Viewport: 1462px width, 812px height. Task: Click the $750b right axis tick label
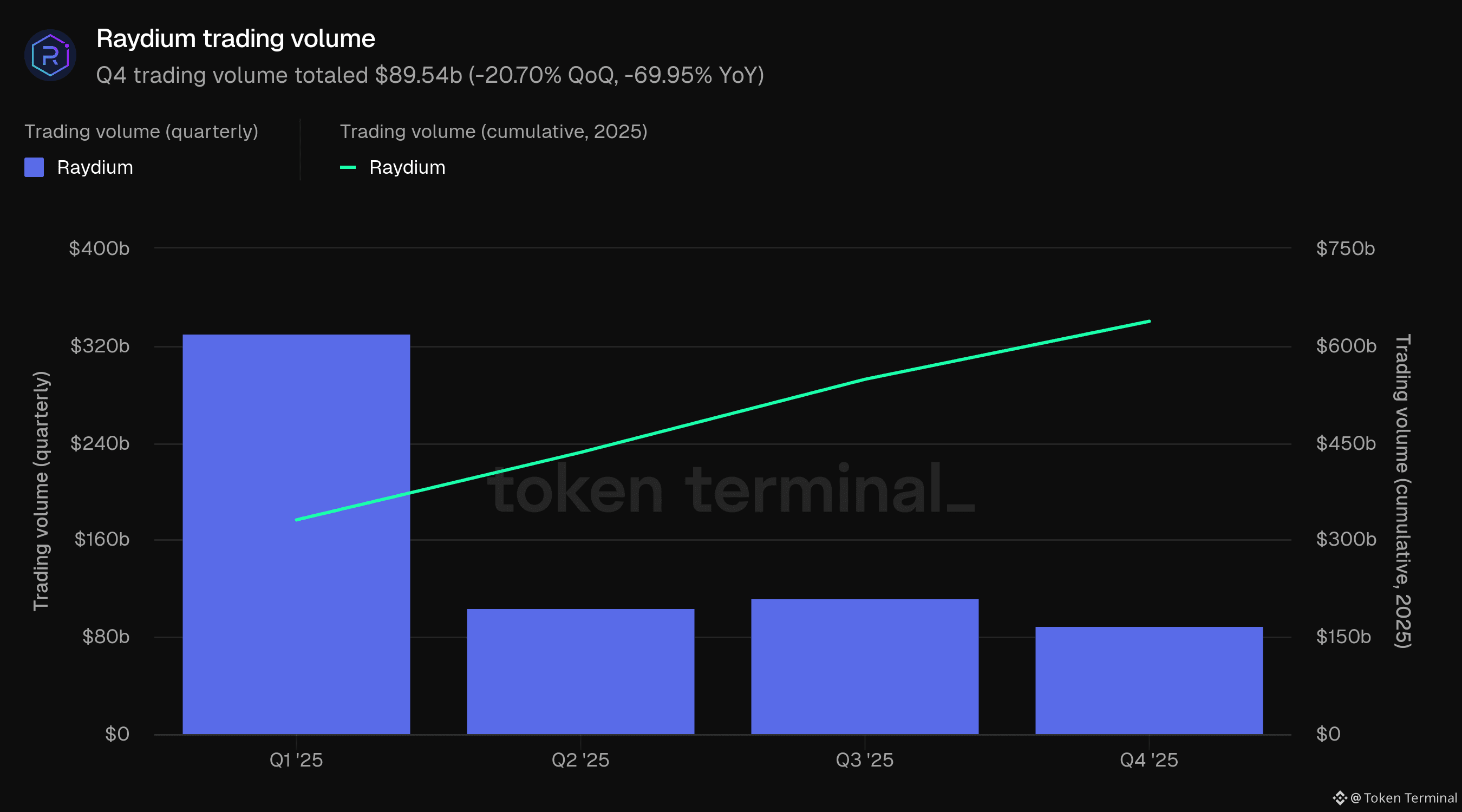pos(1345,248)
